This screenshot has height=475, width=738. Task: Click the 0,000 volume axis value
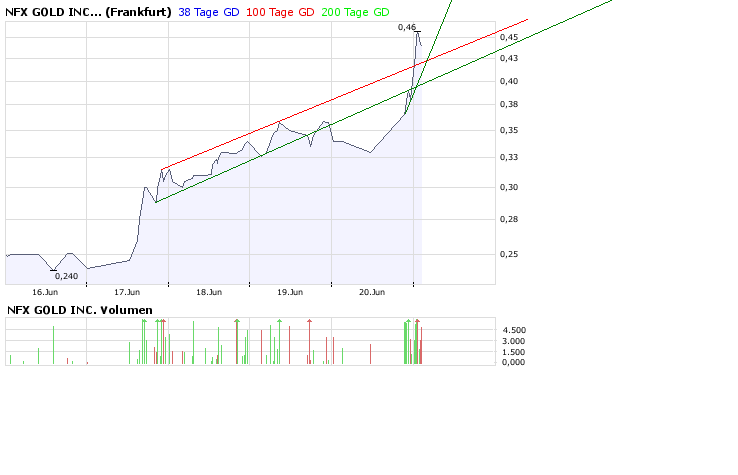[513, 362]
